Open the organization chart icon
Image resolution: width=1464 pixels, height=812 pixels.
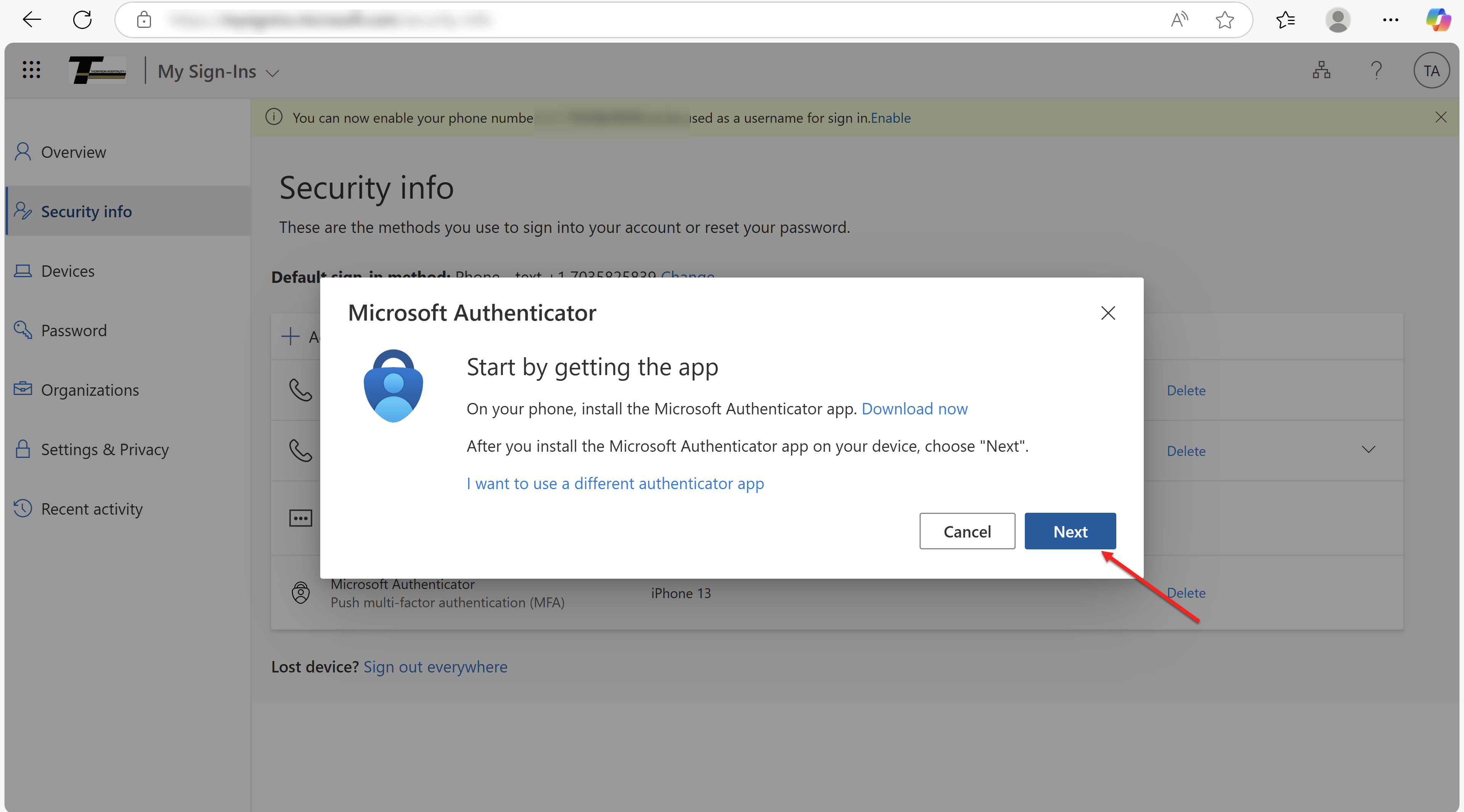1321,70
